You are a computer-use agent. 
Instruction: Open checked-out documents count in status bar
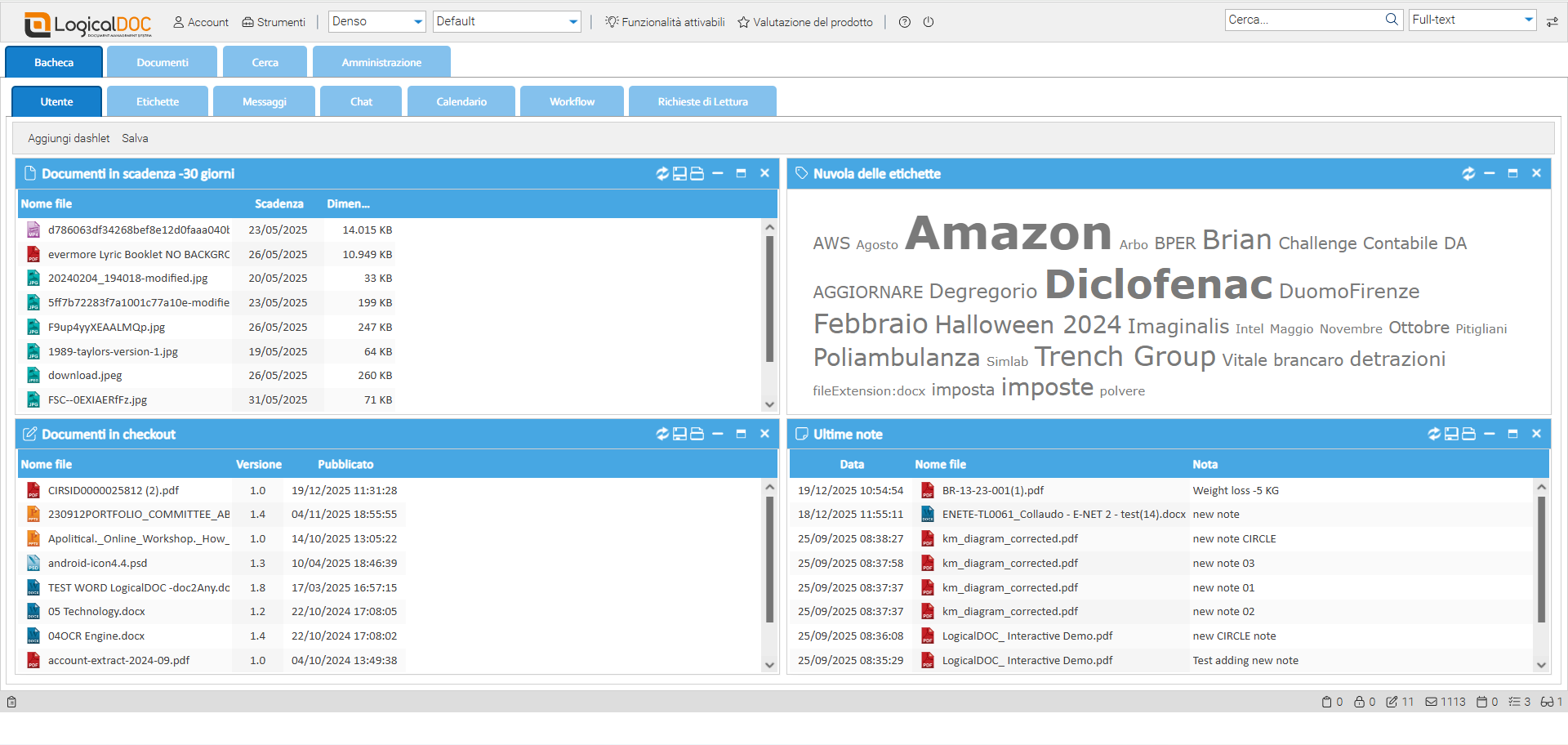pyautogui.click(x=1400, y=702)
